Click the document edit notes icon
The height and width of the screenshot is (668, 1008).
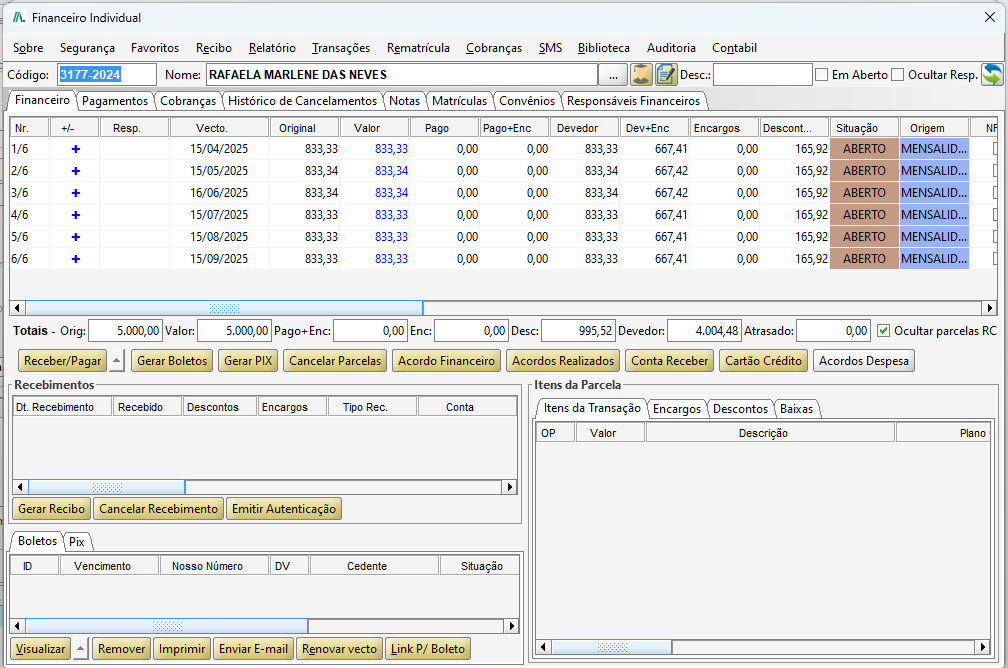pos(666,75)
